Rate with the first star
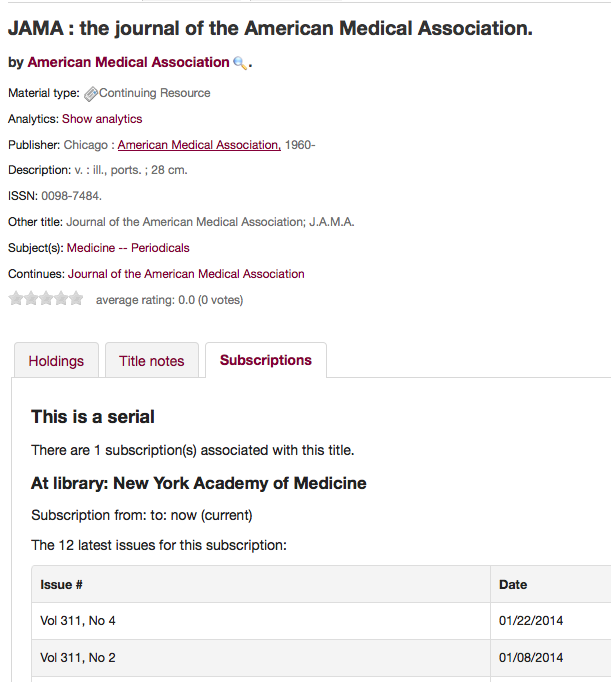 (x=16, y=298)
